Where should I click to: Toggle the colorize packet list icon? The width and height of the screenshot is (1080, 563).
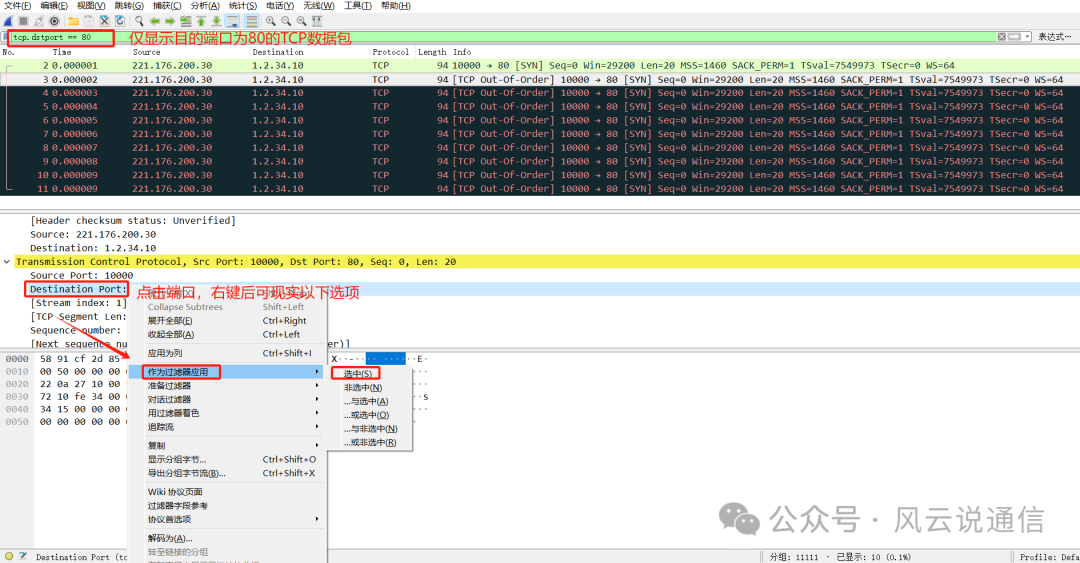(251, 21)
